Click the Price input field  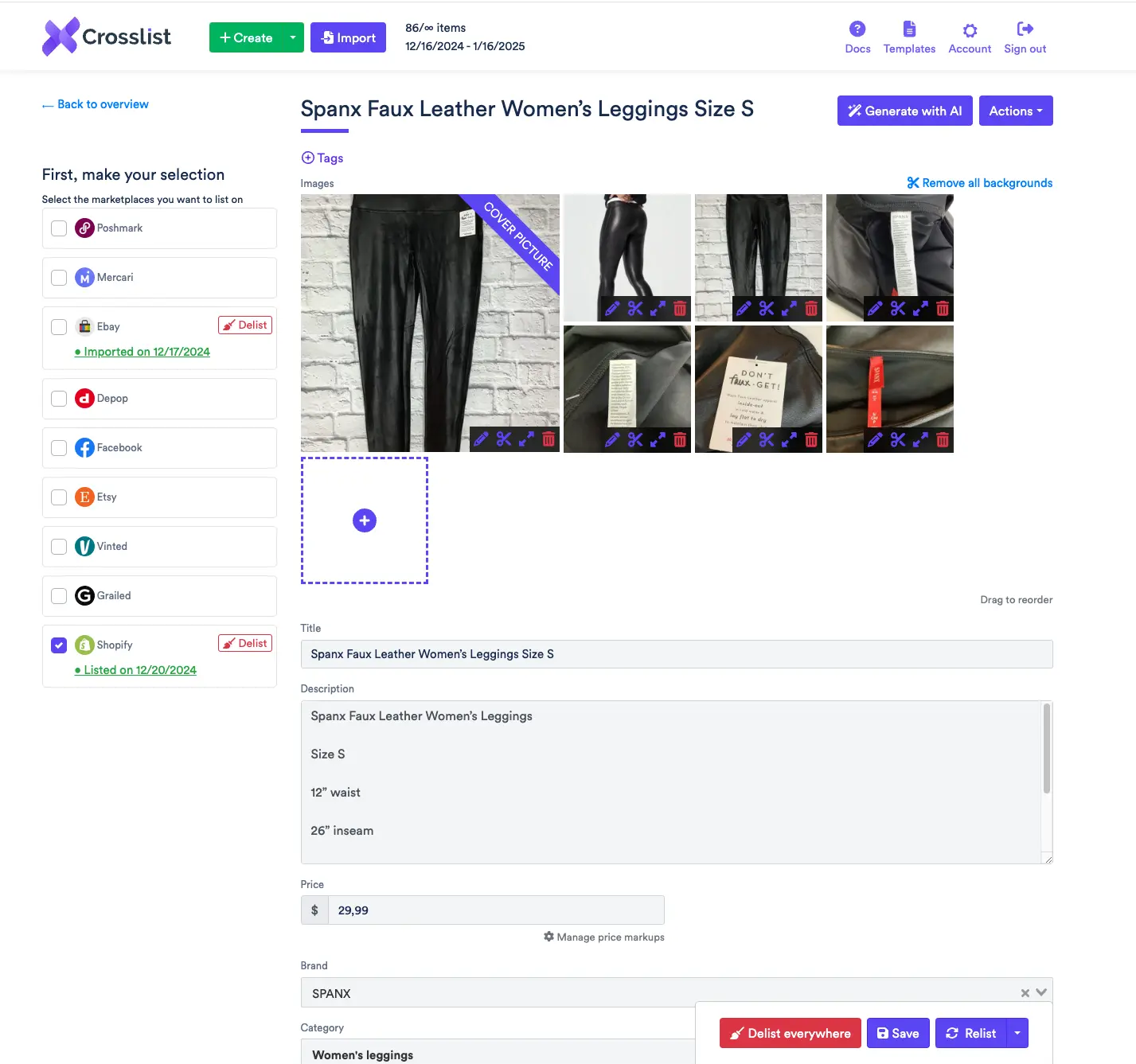click(x=496, y=910)
